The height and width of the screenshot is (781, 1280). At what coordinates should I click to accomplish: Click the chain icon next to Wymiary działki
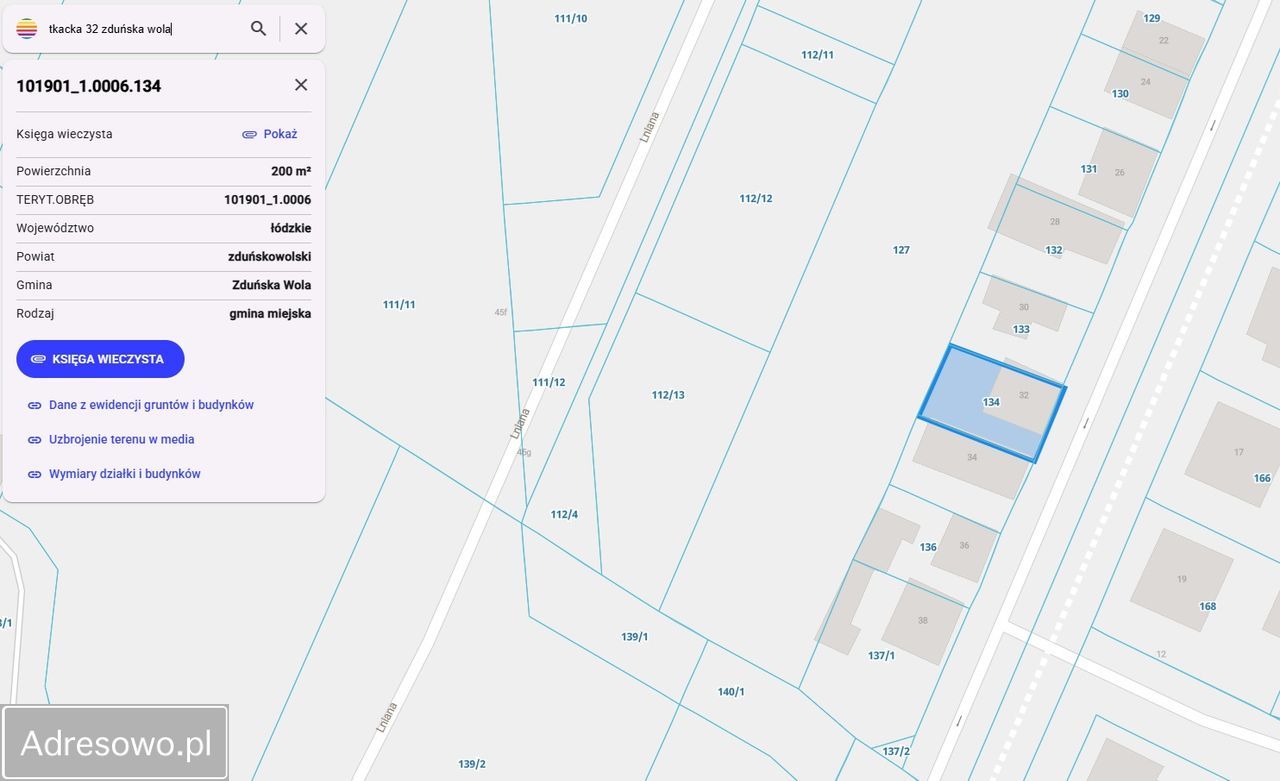pyautogui.click(x=34, y=474)
